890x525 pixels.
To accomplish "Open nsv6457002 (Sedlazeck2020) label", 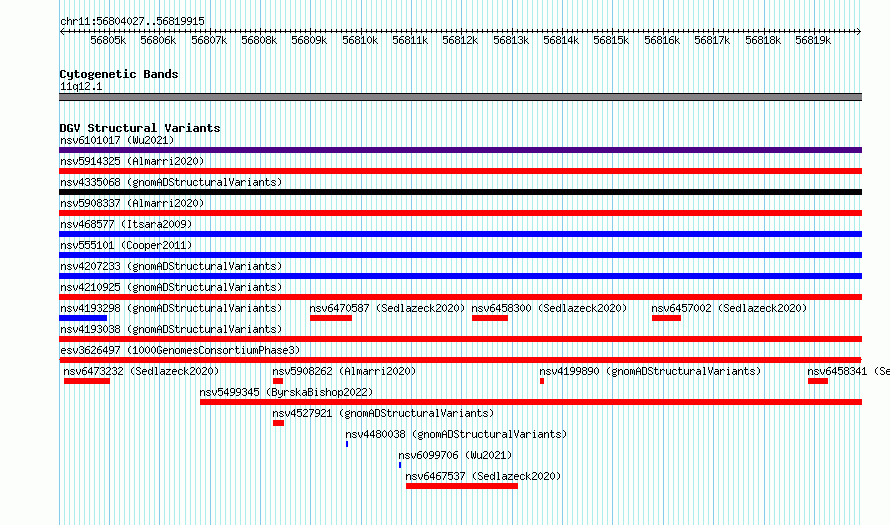I will pyautogui.click(x=729, y=308).
